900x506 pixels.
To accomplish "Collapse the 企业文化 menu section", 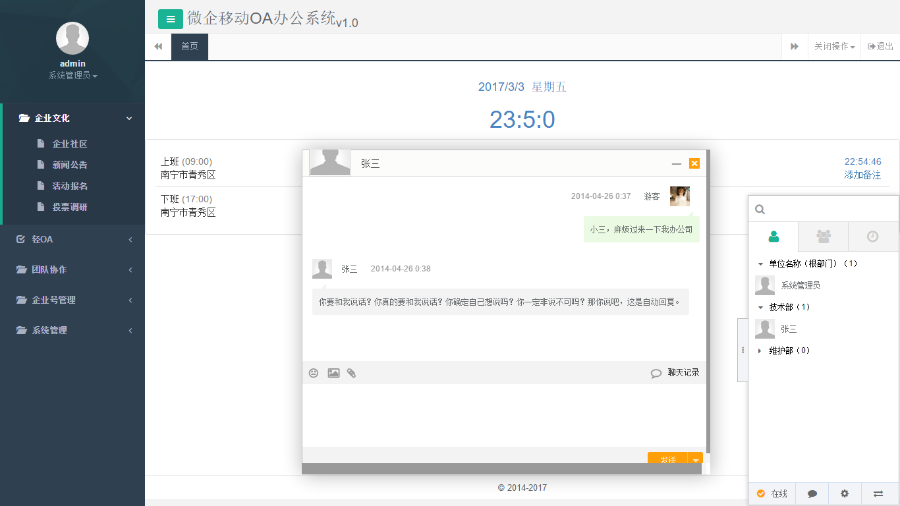I will tap(75, 118).
